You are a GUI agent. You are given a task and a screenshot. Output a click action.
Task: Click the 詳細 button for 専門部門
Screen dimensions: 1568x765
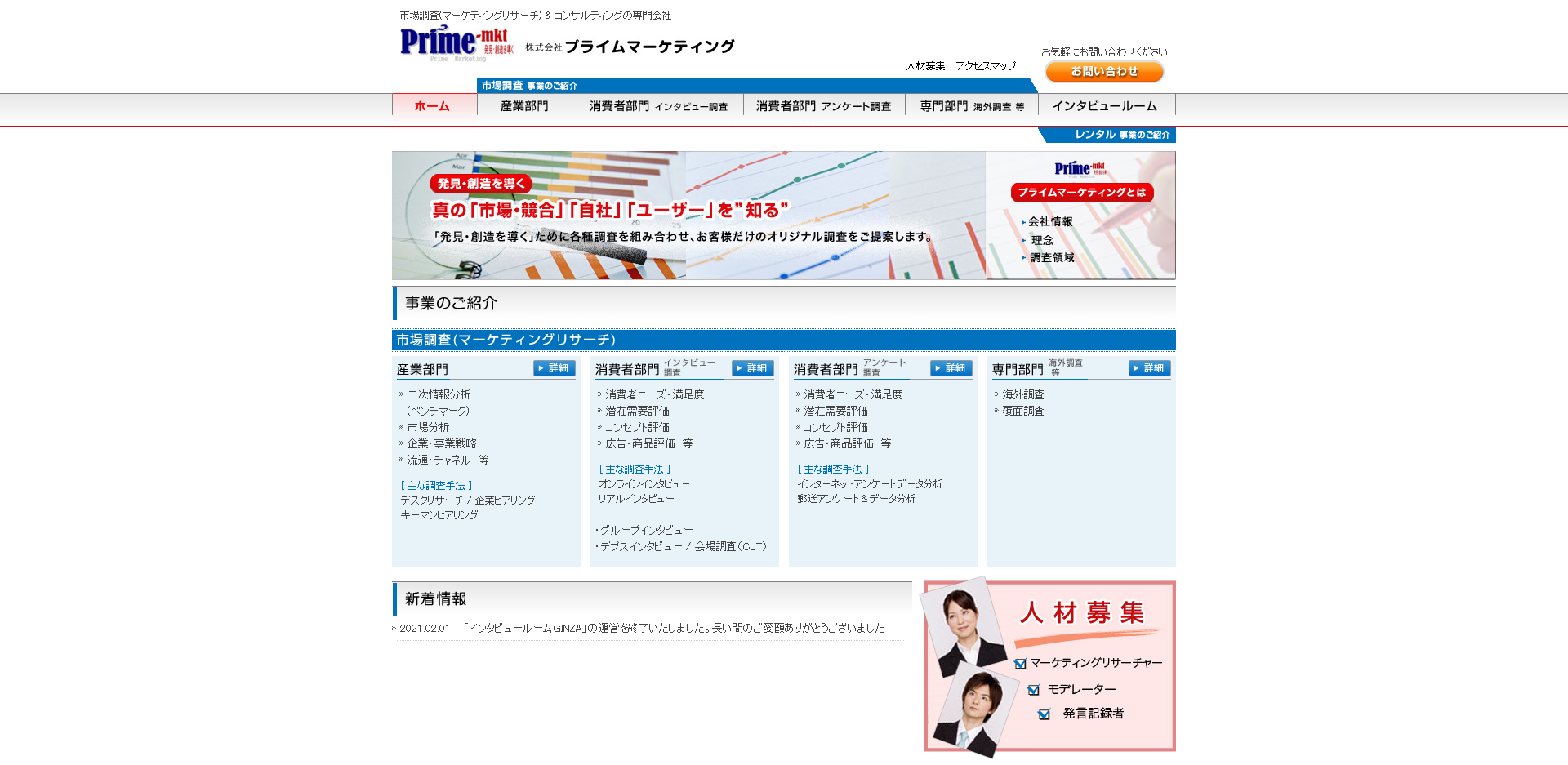click(1150, 368)
